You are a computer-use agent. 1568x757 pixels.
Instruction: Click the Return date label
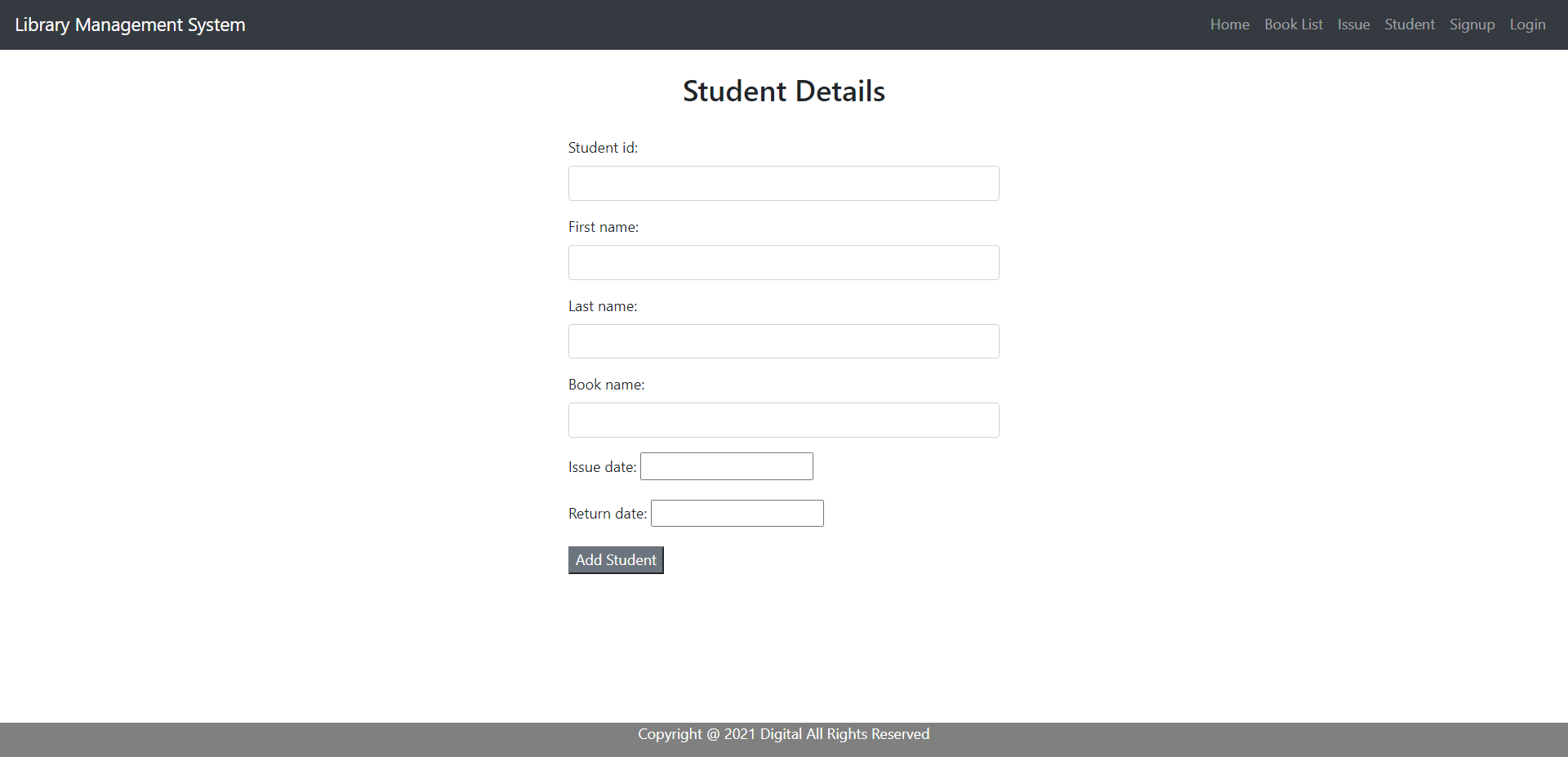(606, 513)
